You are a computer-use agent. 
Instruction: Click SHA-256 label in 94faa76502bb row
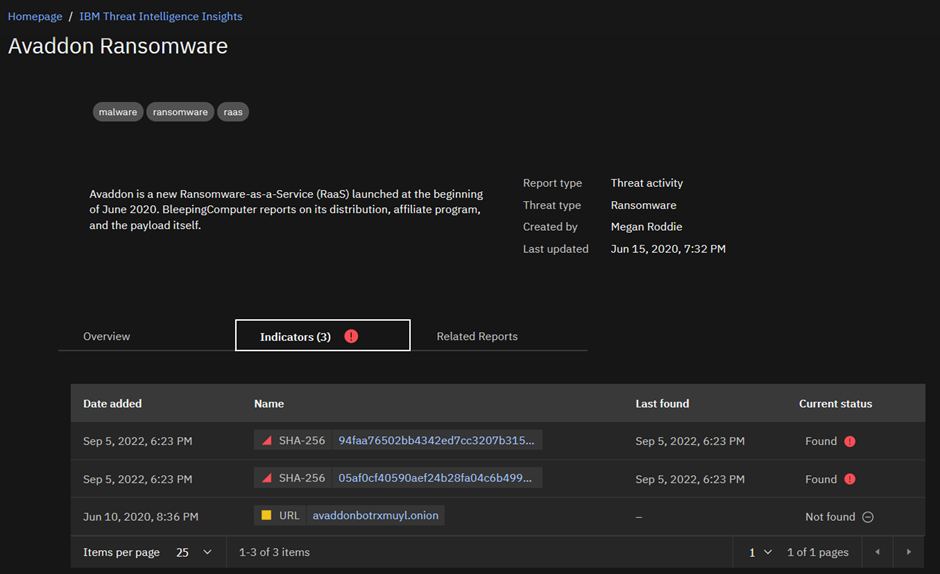click(x=302, y=440)
